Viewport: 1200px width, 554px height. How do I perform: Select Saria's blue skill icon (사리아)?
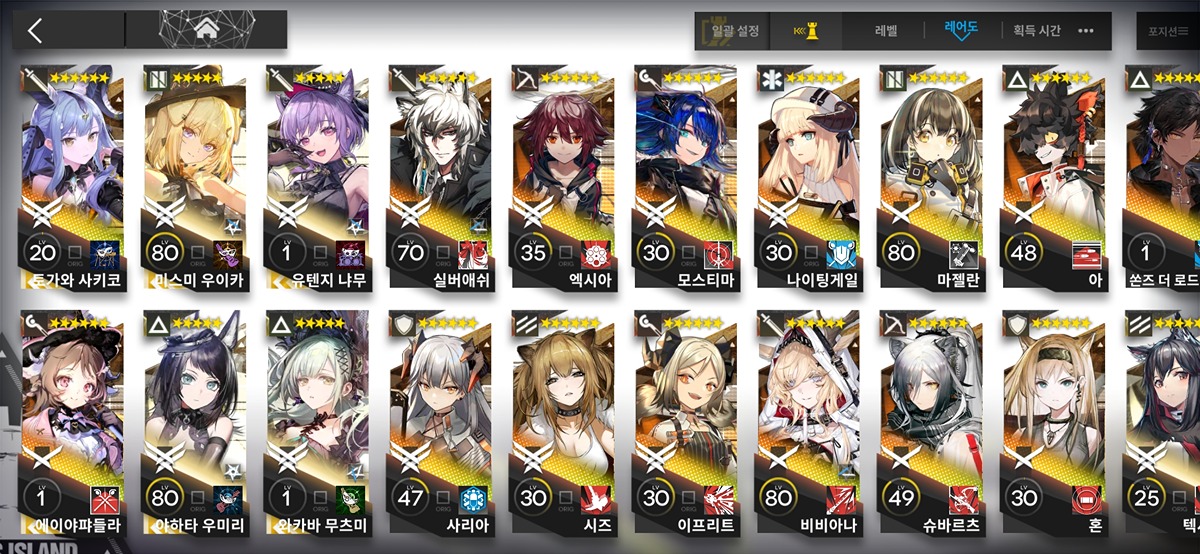tap(472, 498)
